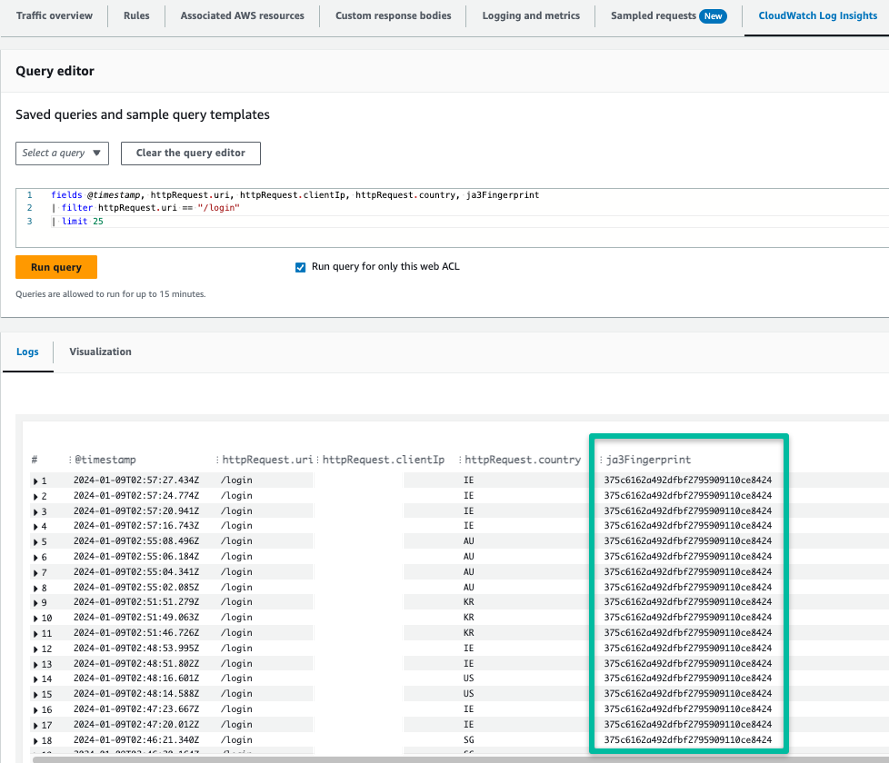Uncheck Run query for only this web ACL

[300, 267]
